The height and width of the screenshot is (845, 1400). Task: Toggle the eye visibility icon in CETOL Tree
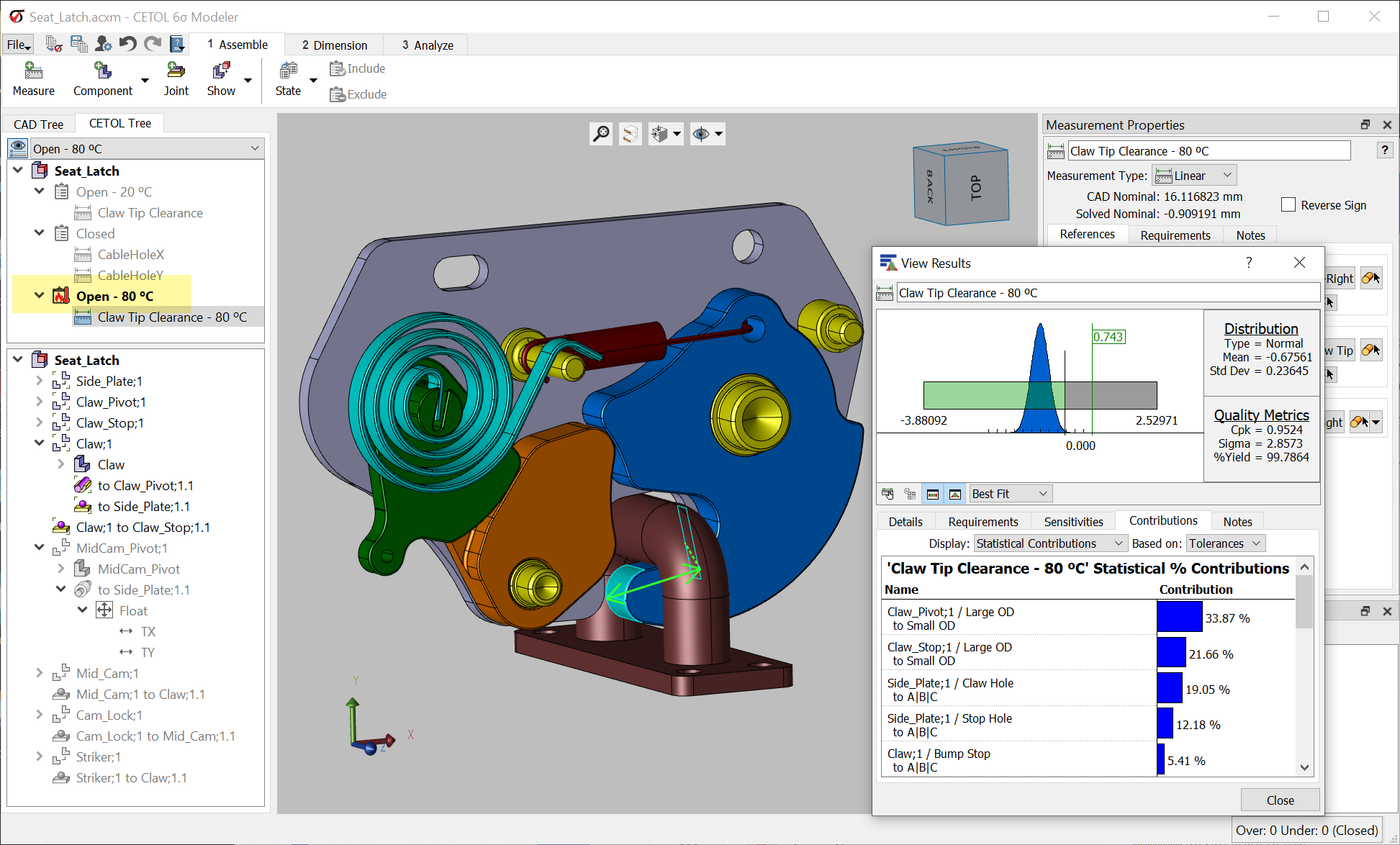click(18, 148)
